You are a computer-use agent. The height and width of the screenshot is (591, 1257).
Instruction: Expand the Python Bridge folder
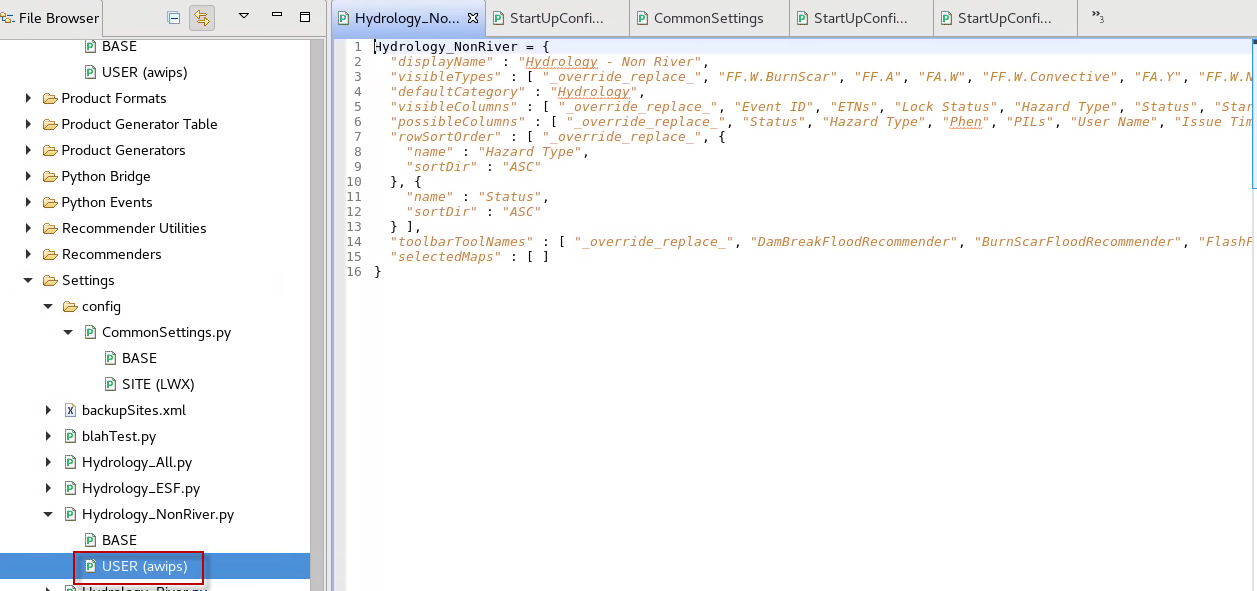pyautogui.click(x=28, y=176)
